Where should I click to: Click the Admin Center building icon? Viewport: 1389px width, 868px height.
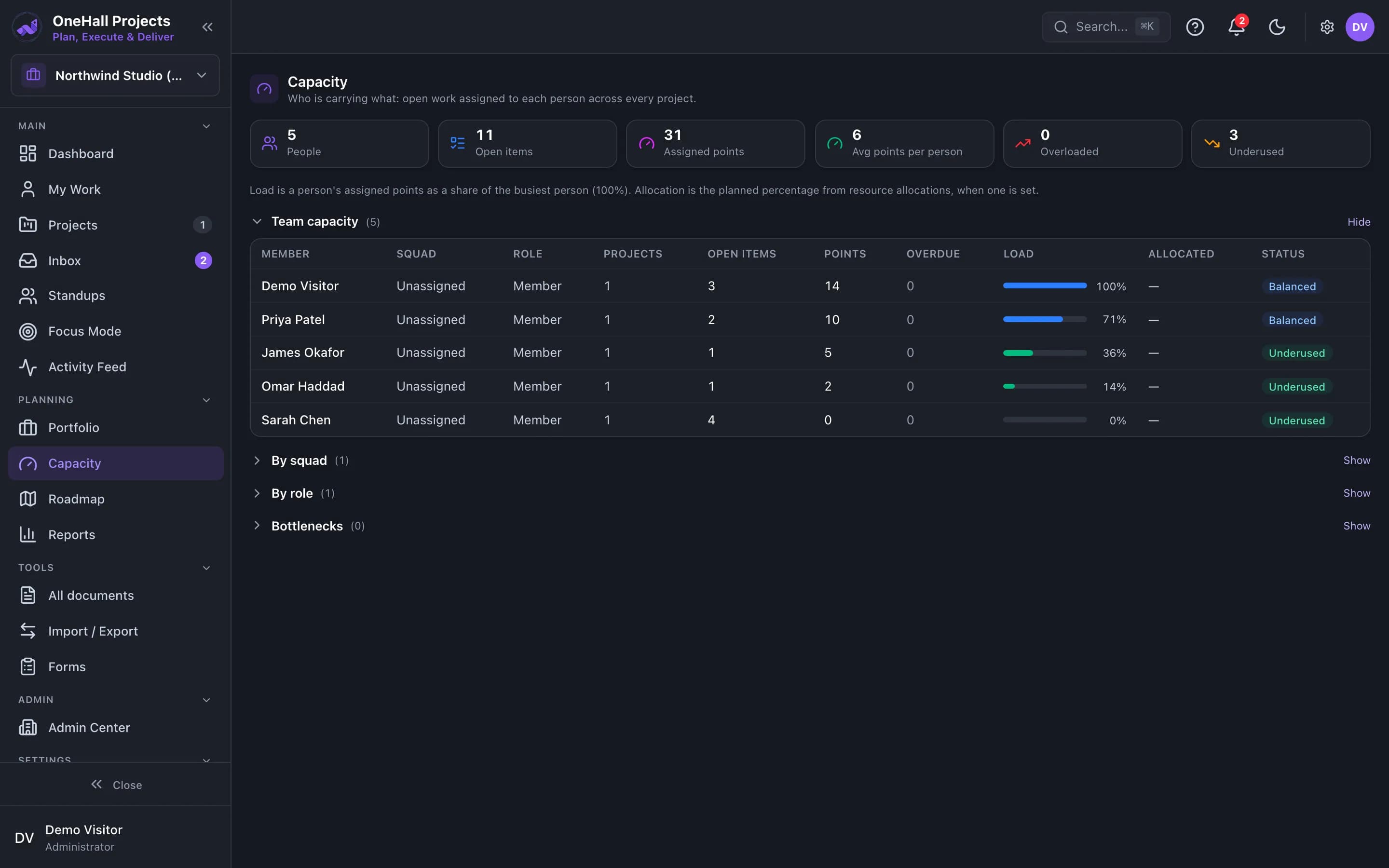click(x=27, y=727)
